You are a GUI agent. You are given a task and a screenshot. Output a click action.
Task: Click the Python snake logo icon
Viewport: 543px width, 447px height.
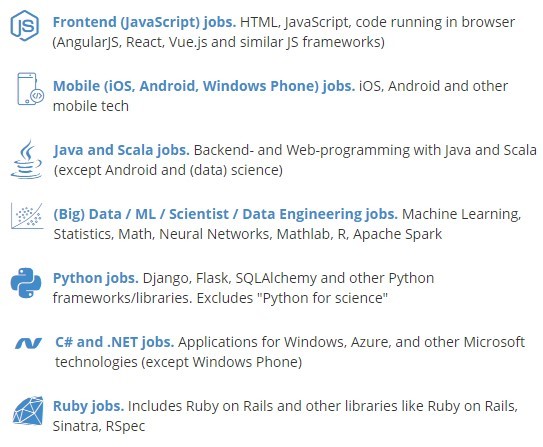pos(26,283)
